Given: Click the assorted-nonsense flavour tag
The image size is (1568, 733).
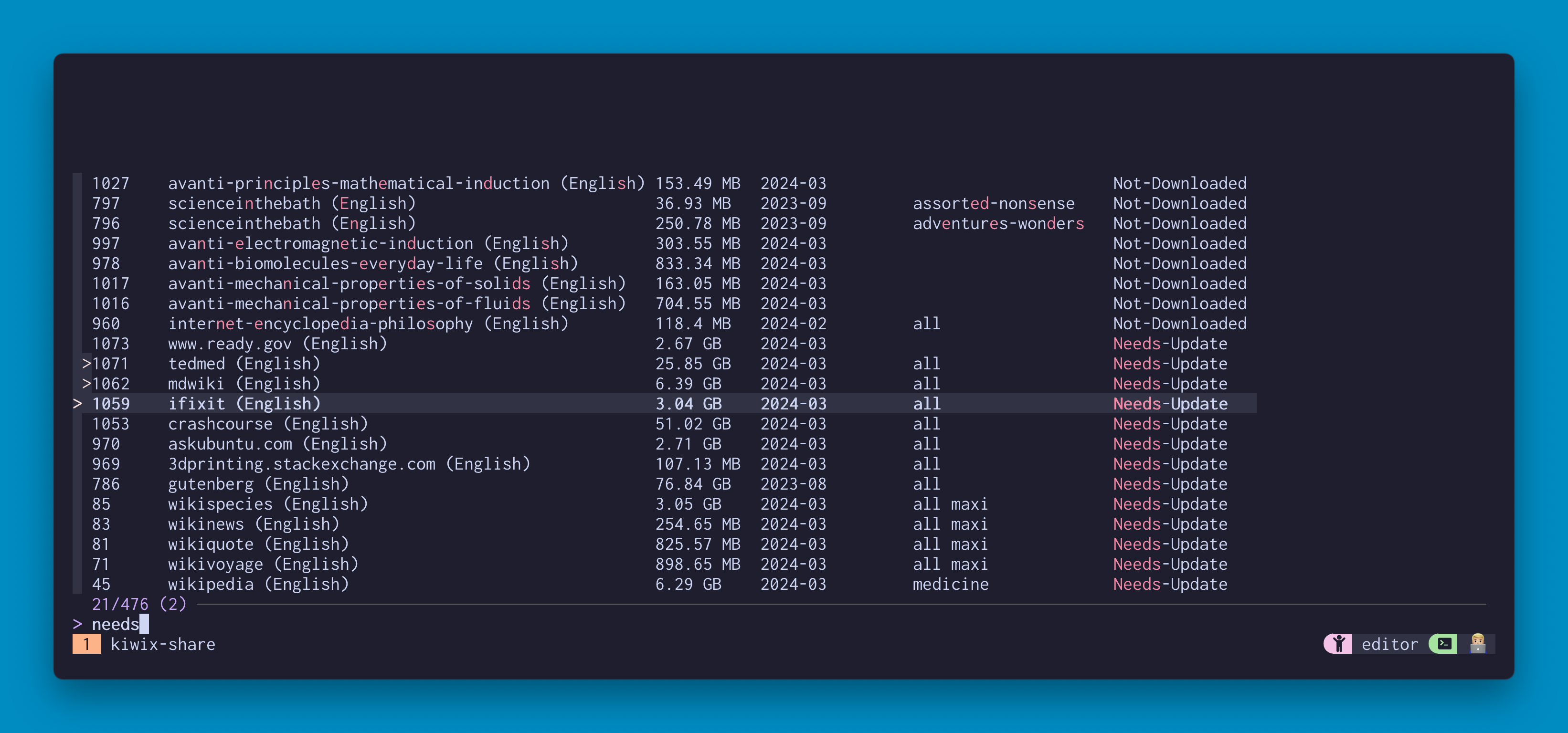Looking at the screenshot, I should [994, 203].
